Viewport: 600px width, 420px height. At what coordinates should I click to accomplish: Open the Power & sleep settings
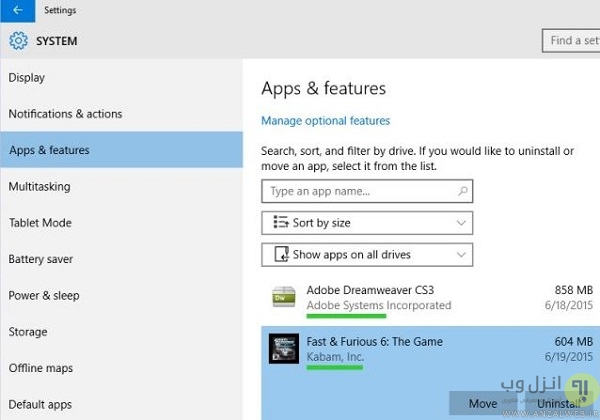(x=44, y=296)
